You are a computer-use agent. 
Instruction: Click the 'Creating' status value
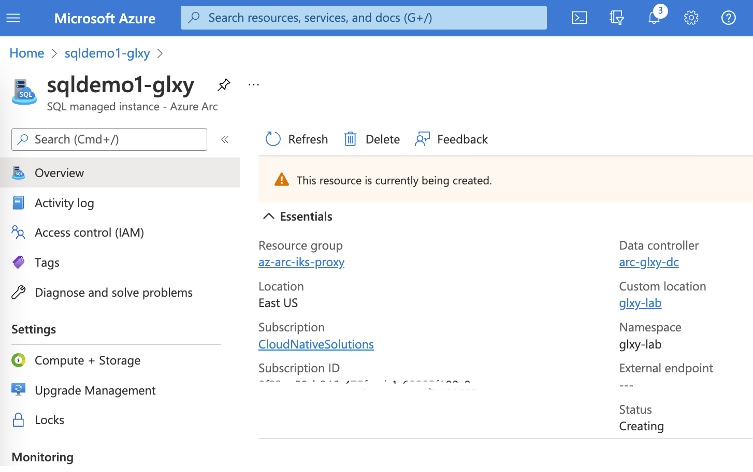(x=641, y=426)
